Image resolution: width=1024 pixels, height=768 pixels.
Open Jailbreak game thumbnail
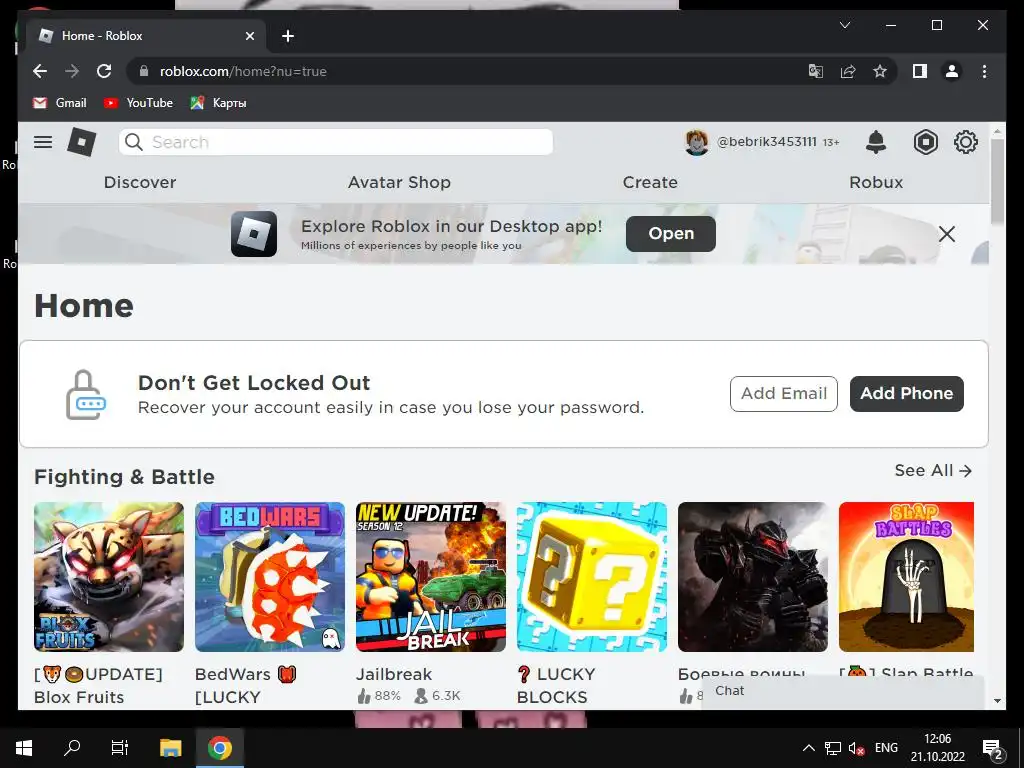pos(430,577)
